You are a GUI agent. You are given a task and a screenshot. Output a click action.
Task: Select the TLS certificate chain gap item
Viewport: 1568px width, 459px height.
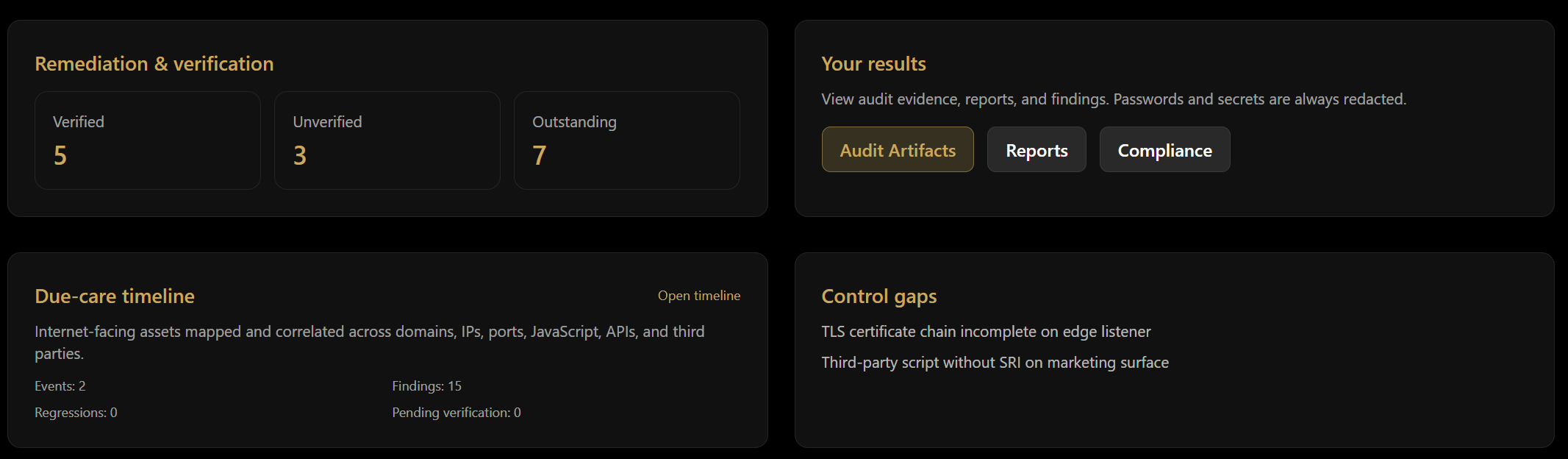(986, 332)
